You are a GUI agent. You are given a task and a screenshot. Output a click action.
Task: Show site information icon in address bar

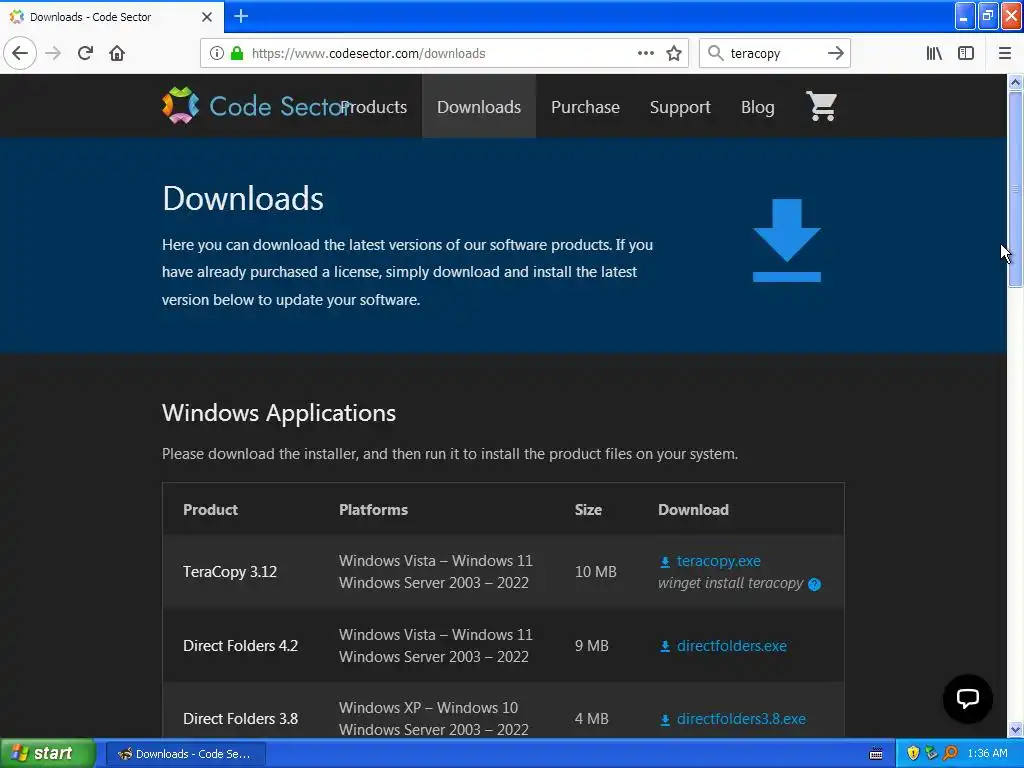pos(217,53)
